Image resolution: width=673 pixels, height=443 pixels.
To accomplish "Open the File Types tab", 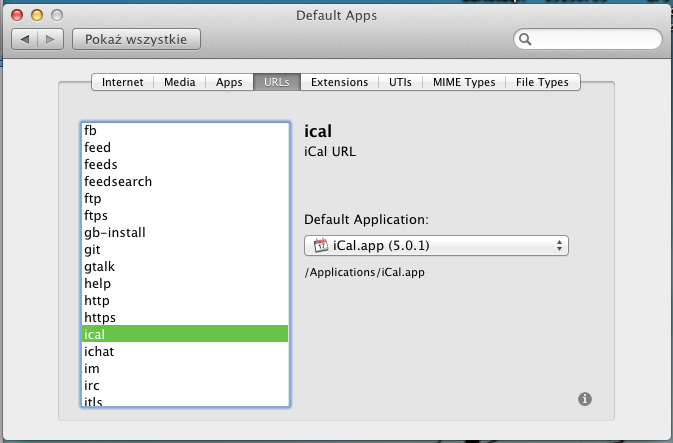I will (543, 82).
